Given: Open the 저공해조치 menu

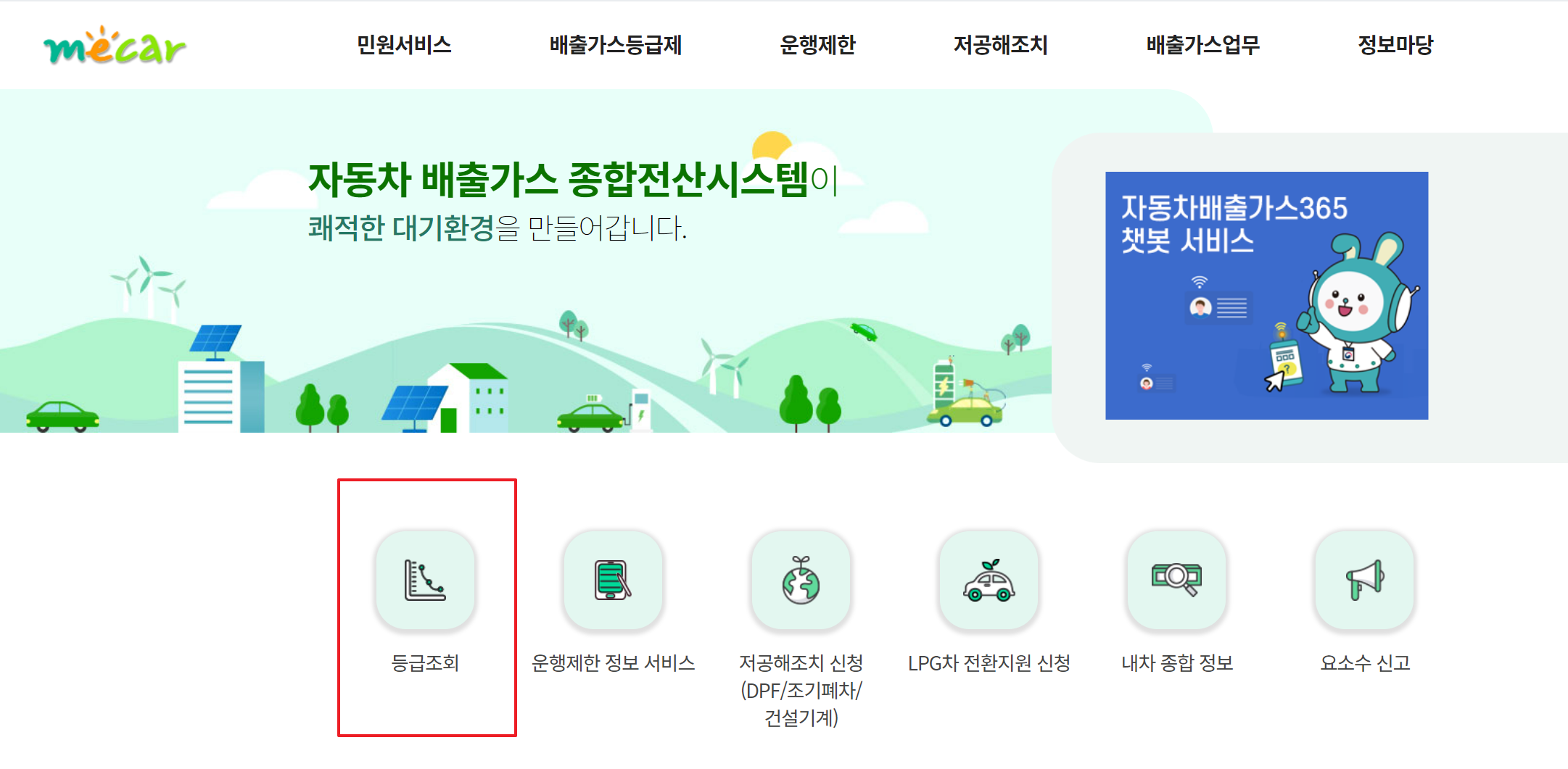Looking at the screenshot, I should click(x=1000, y=45).
